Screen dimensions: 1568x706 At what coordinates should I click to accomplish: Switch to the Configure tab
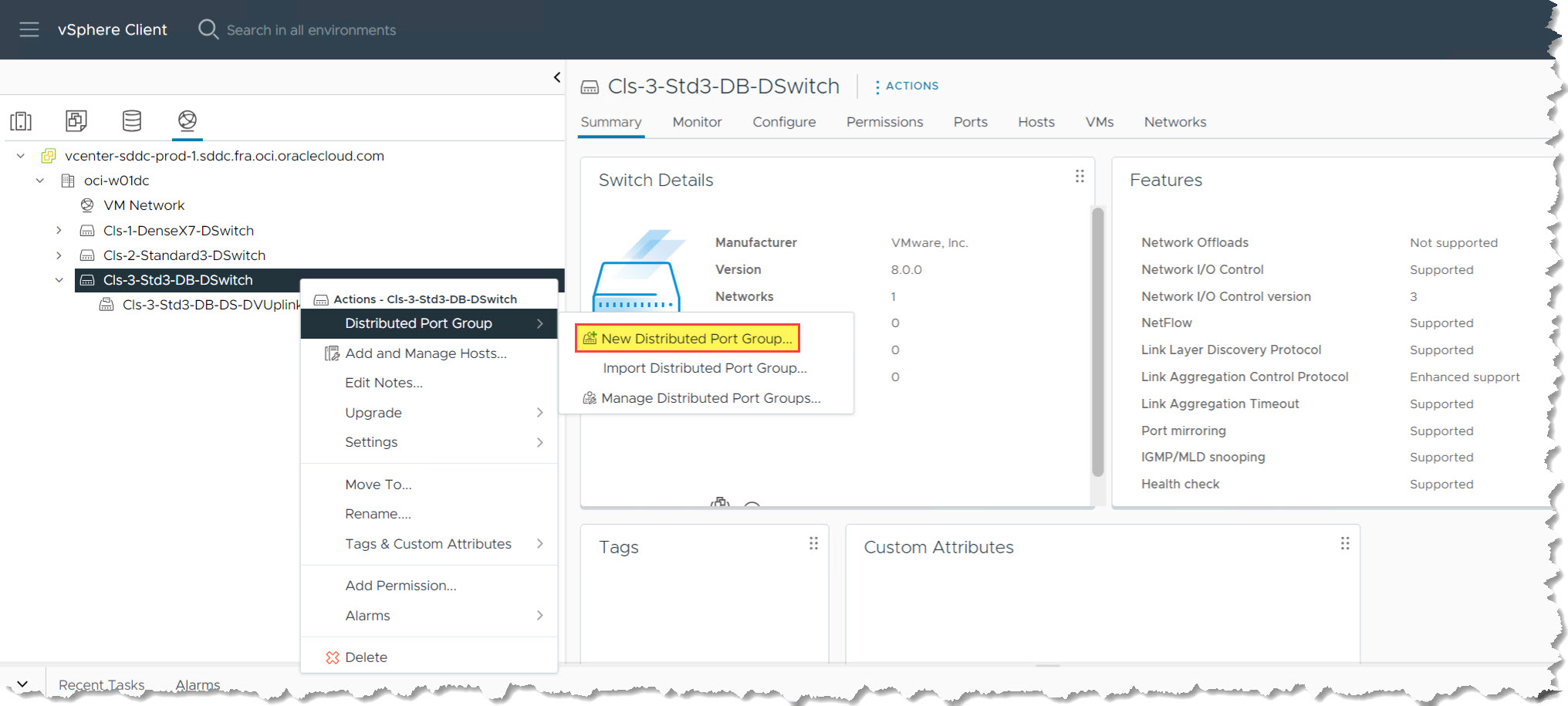point(784,122)
